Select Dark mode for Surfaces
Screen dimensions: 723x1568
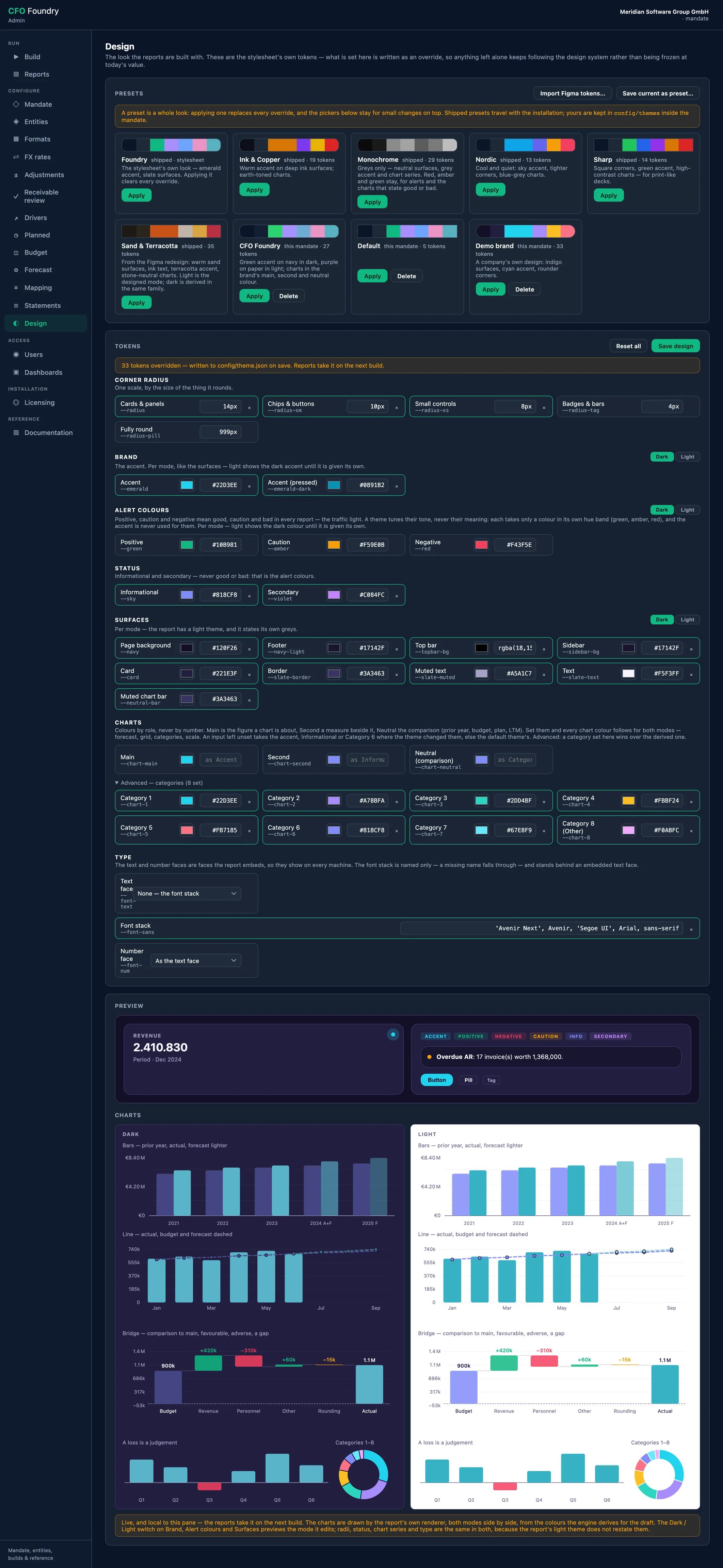coord(661,620)
